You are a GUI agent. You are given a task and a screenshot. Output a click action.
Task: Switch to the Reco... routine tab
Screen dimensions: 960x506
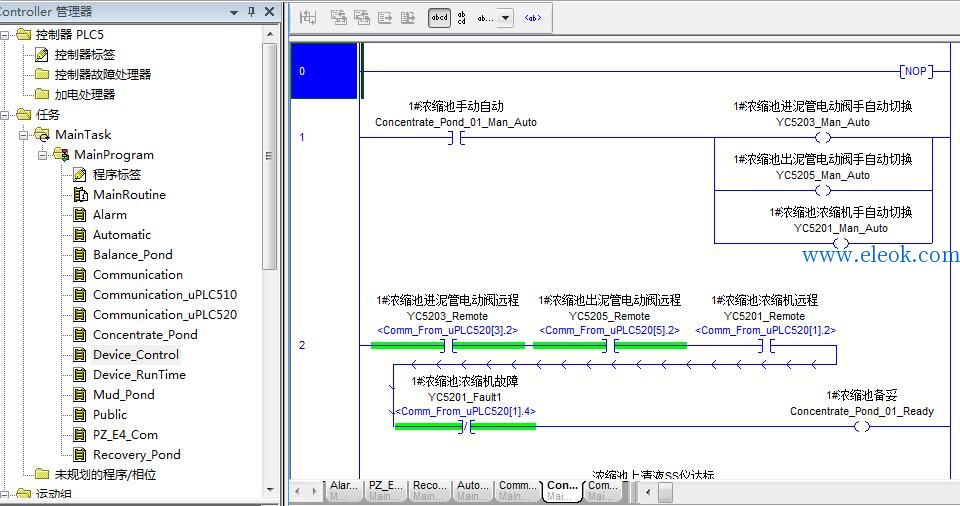point(429,491)
